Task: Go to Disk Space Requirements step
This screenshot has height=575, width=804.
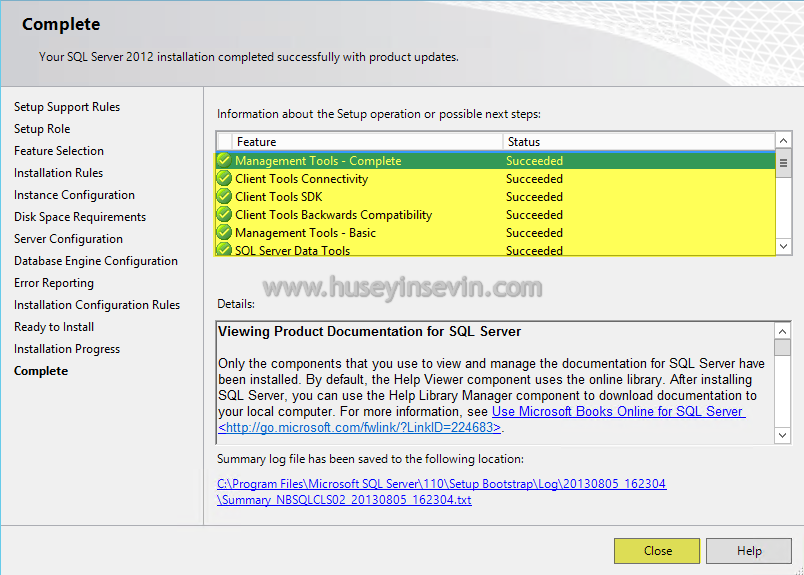Action: pyautogui.click(x=80, y=217)
